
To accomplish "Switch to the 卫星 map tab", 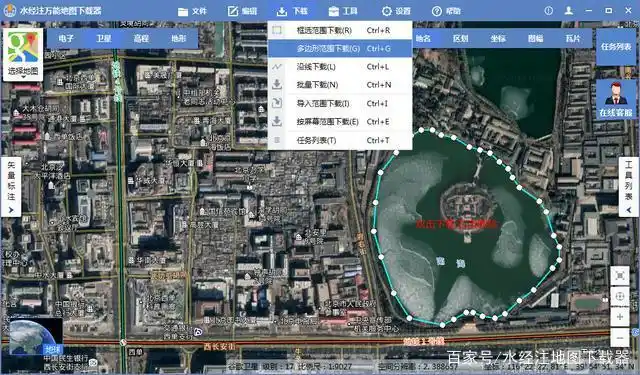I will point(104,38).
